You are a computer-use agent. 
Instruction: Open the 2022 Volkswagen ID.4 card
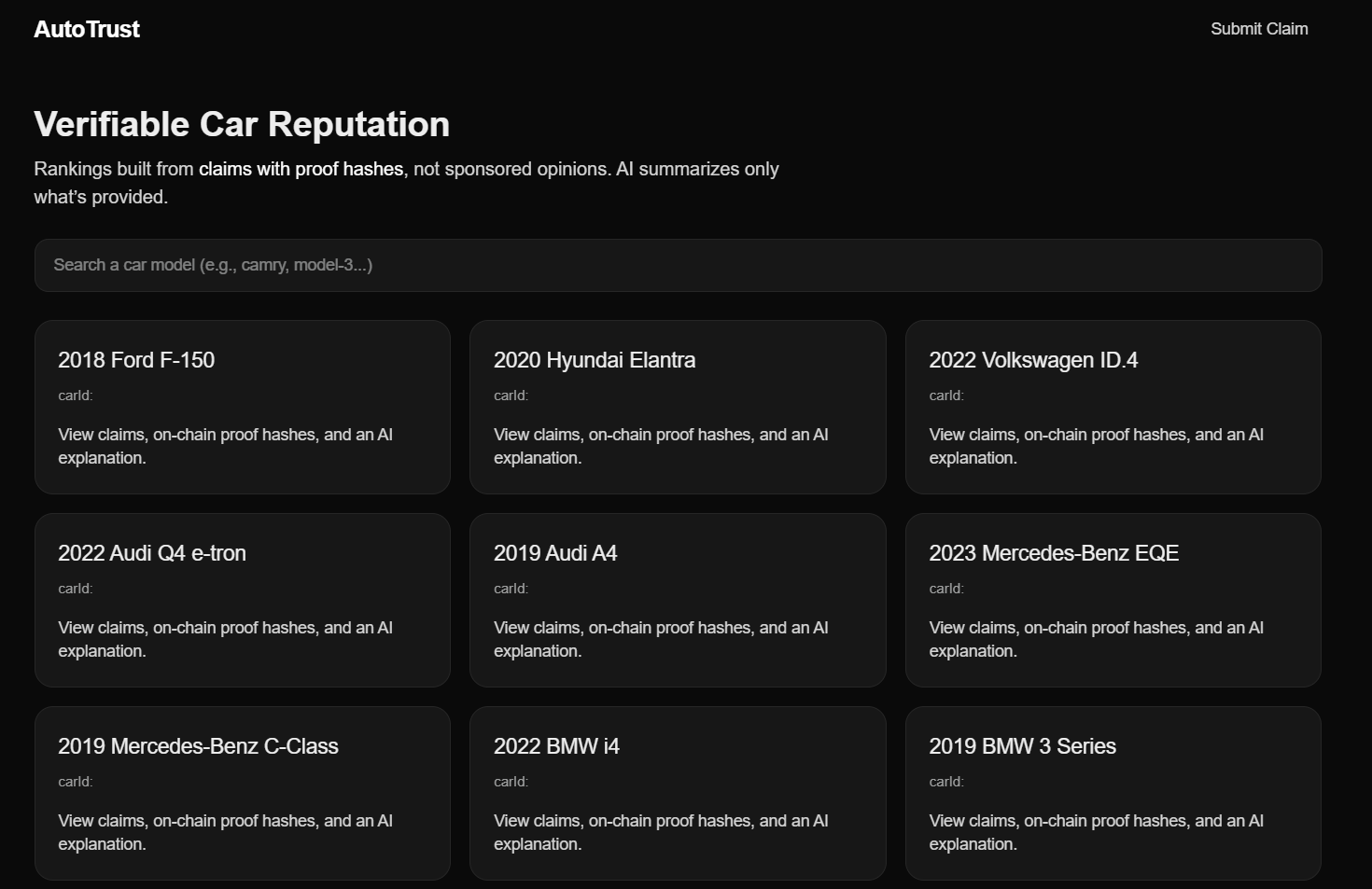coord(1113,408)
